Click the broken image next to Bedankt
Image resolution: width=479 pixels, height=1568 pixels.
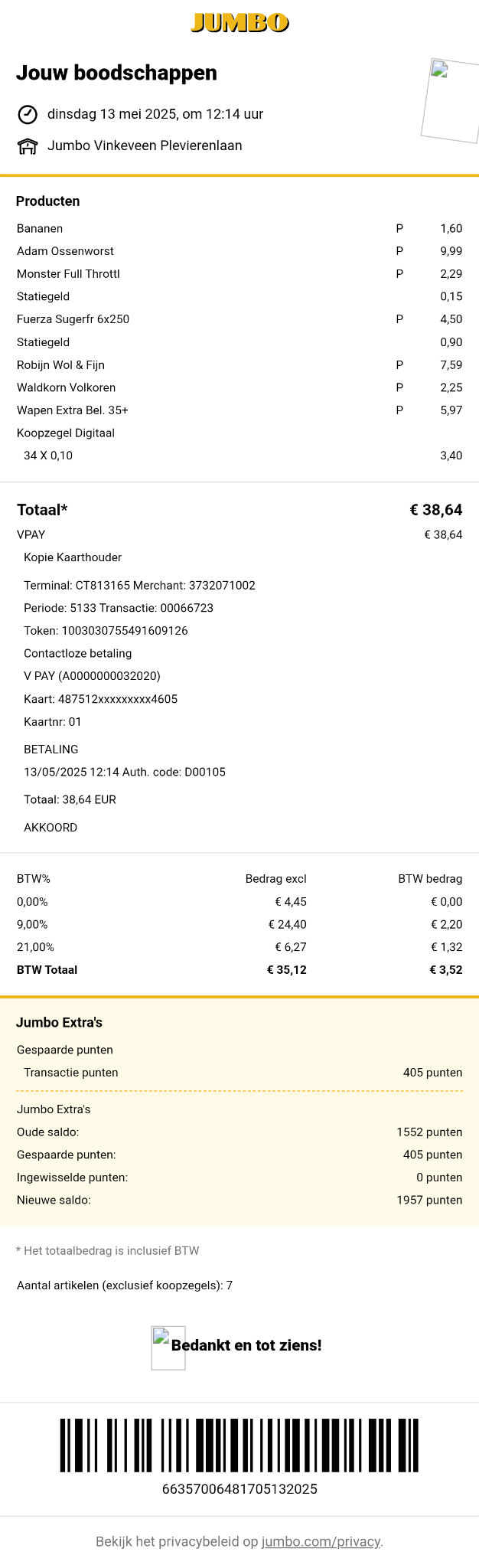(168, 1347)
